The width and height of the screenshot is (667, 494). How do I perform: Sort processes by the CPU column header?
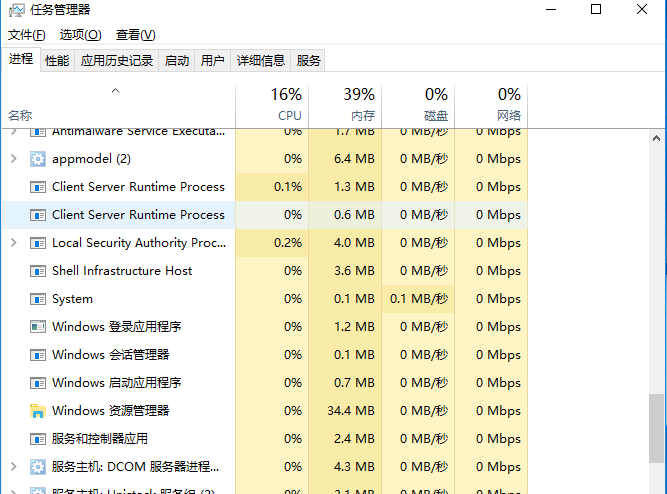coord(272,106)
